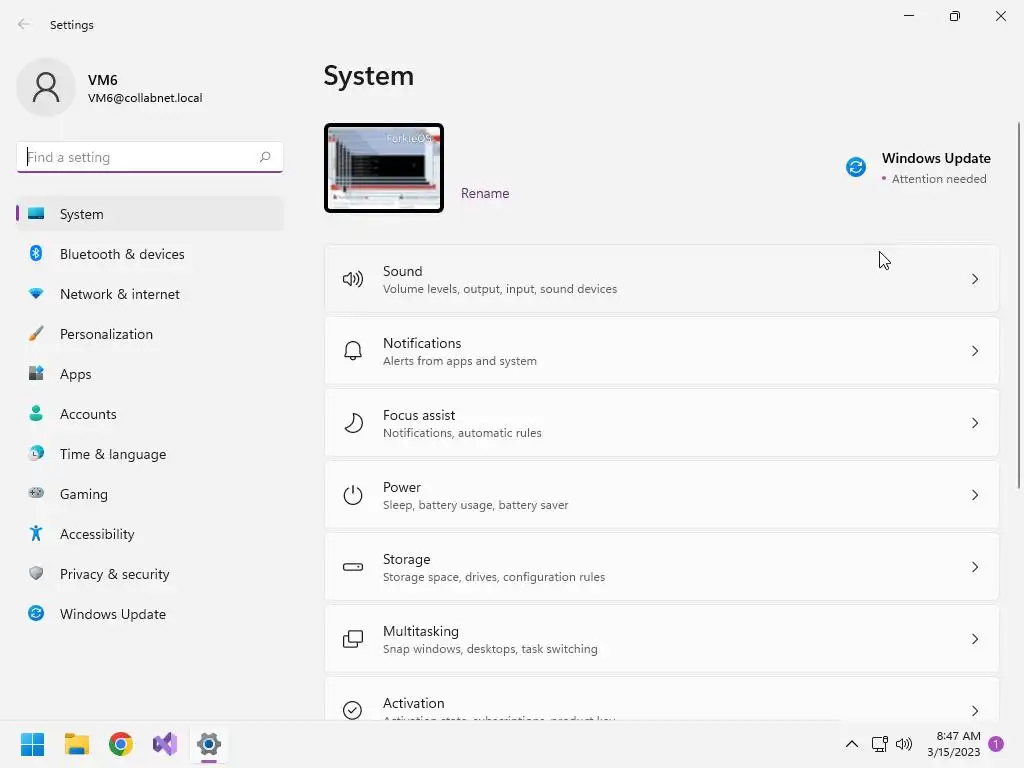The width and height of the screenshot is (1024, 768).
Task: Click the VM6@collabnet.local account email
Action: pos(145,98)
